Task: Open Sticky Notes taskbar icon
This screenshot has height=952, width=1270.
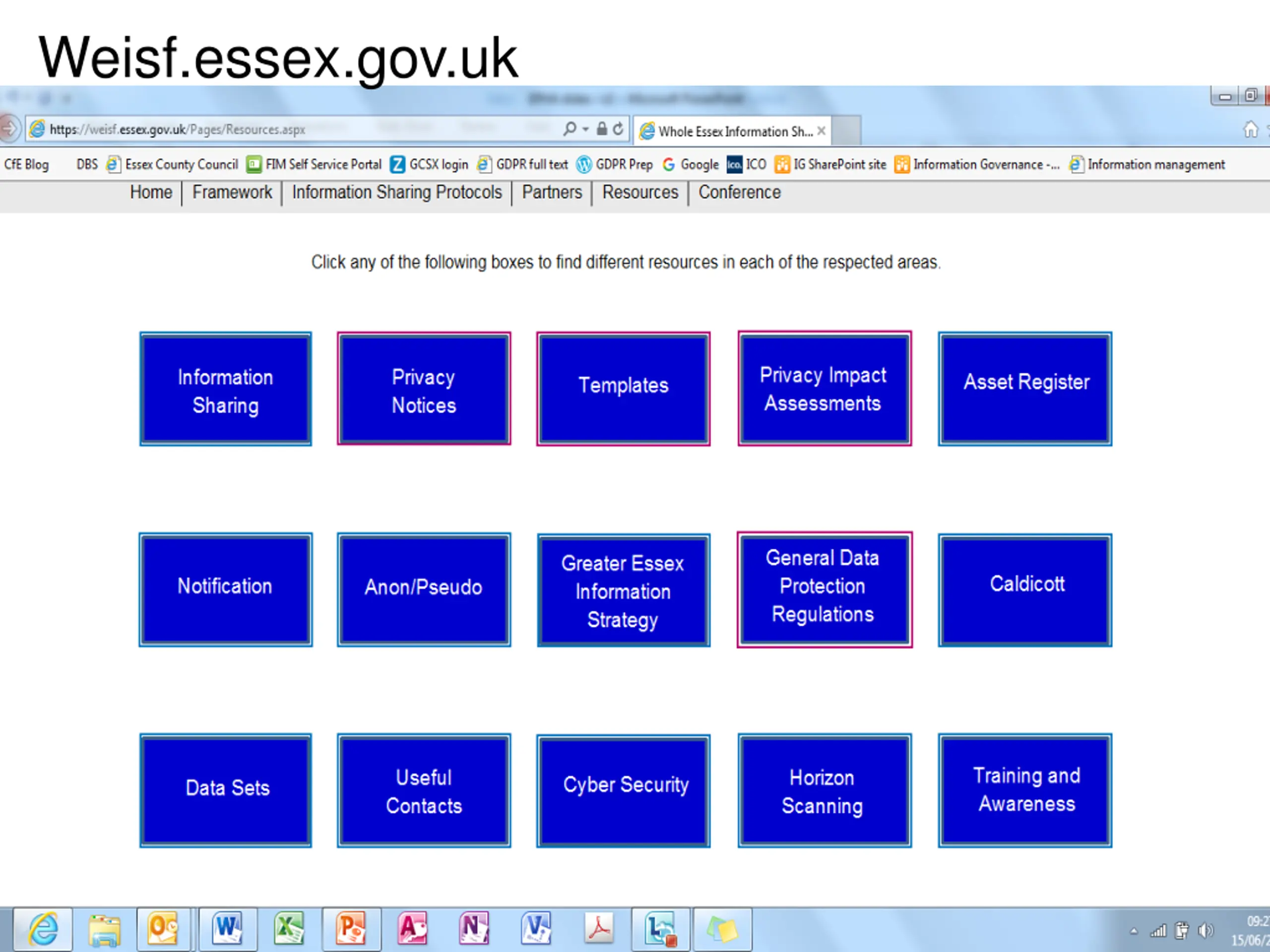Action: [x=722, y=929]
